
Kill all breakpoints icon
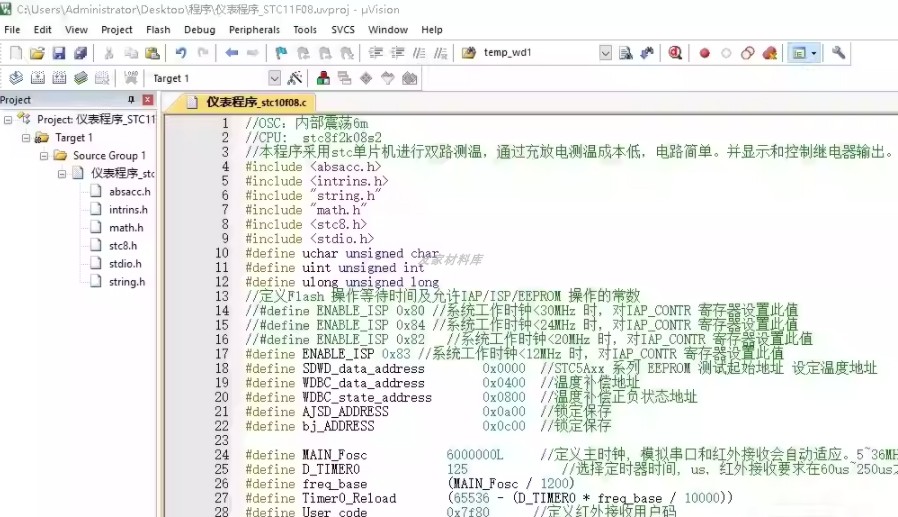(770, 53)
